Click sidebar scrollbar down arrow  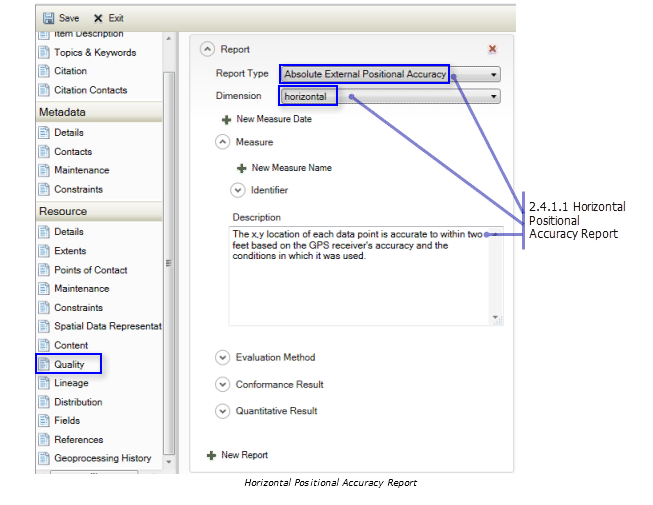pos(169,462)
